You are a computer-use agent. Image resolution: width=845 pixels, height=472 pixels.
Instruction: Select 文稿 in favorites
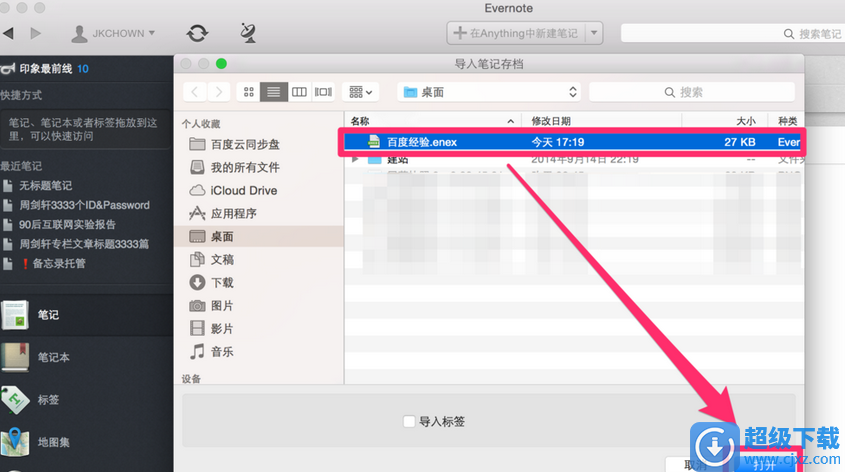click(212, 260)
